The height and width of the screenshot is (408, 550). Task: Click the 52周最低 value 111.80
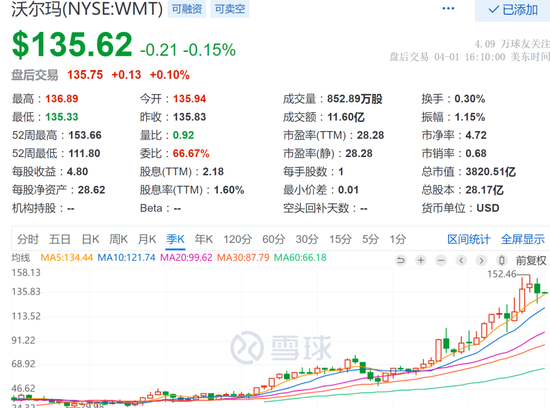(x=84, y=153)
